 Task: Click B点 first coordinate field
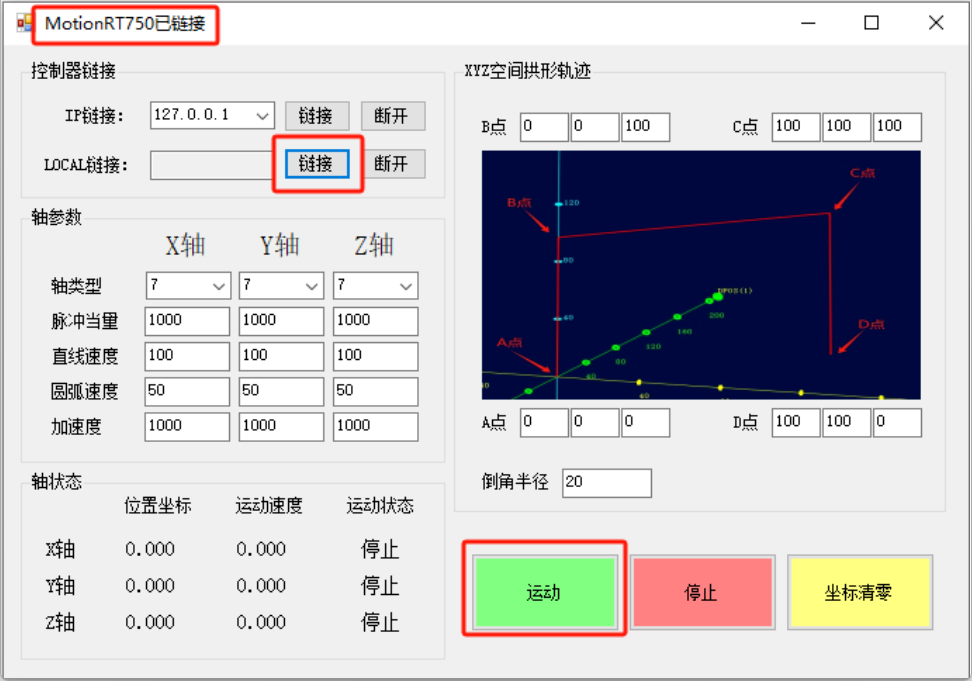pos(544,127)
